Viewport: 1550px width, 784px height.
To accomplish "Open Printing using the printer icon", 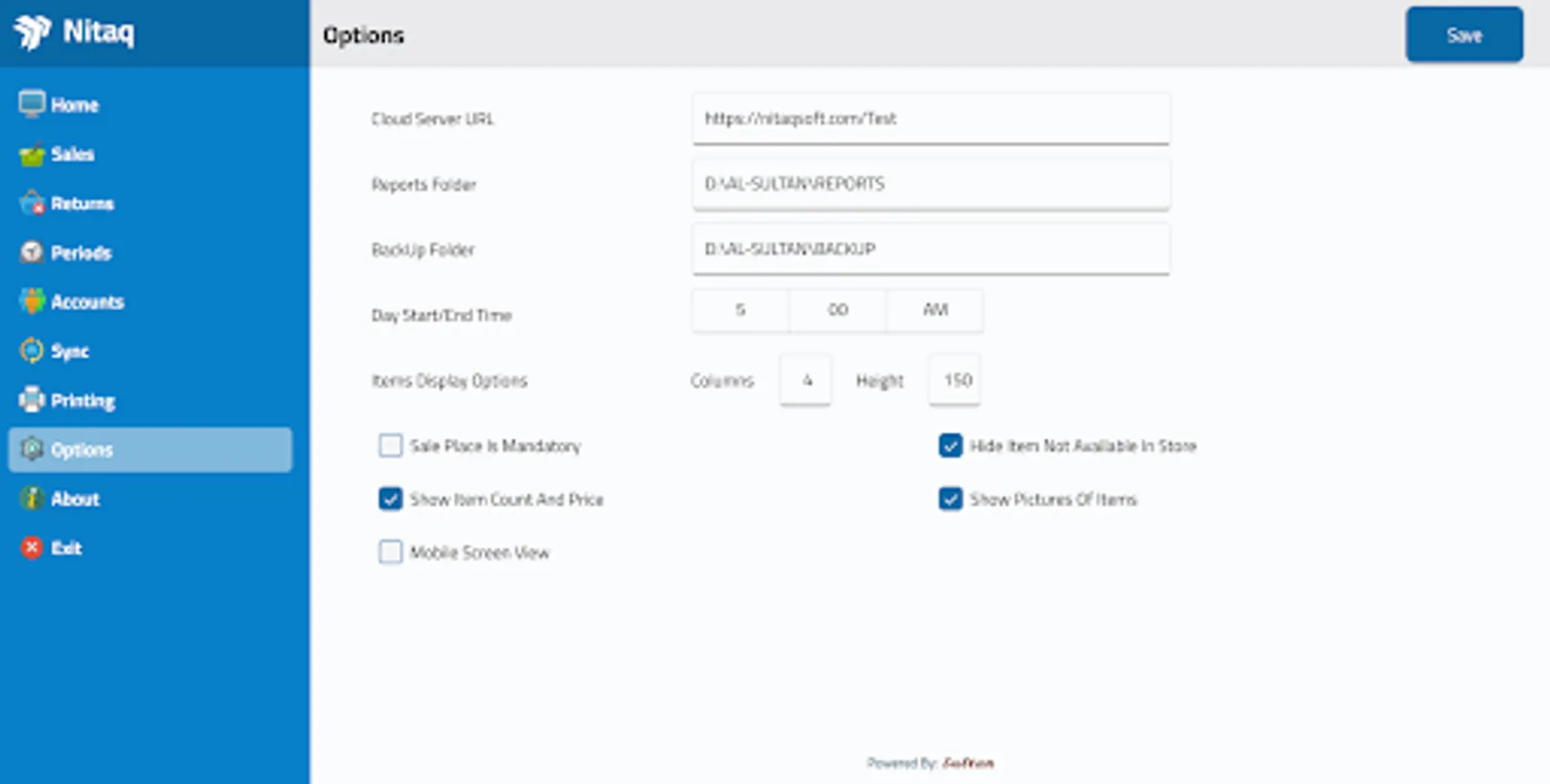I will (x=32, y=400).
